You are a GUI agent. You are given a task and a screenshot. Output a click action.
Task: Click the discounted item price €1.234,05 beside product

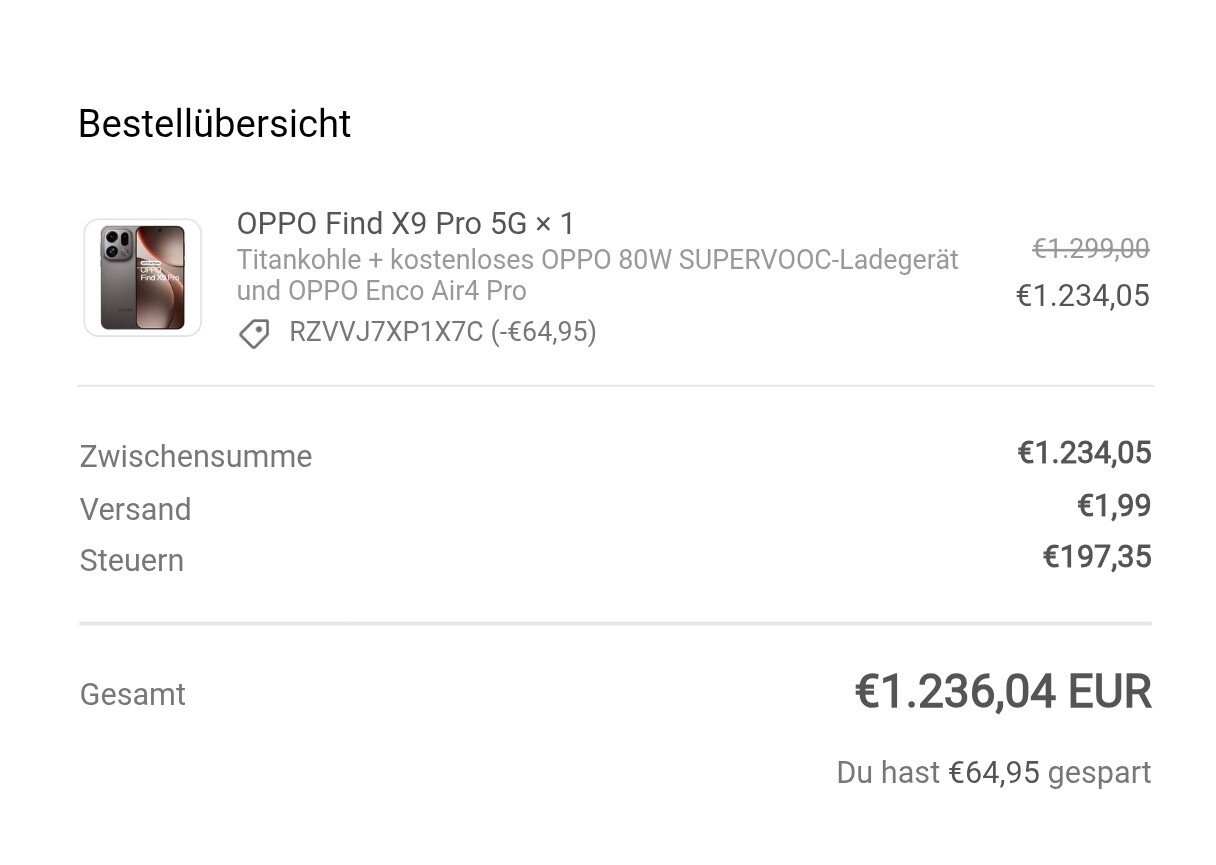tap(1082, 296)
